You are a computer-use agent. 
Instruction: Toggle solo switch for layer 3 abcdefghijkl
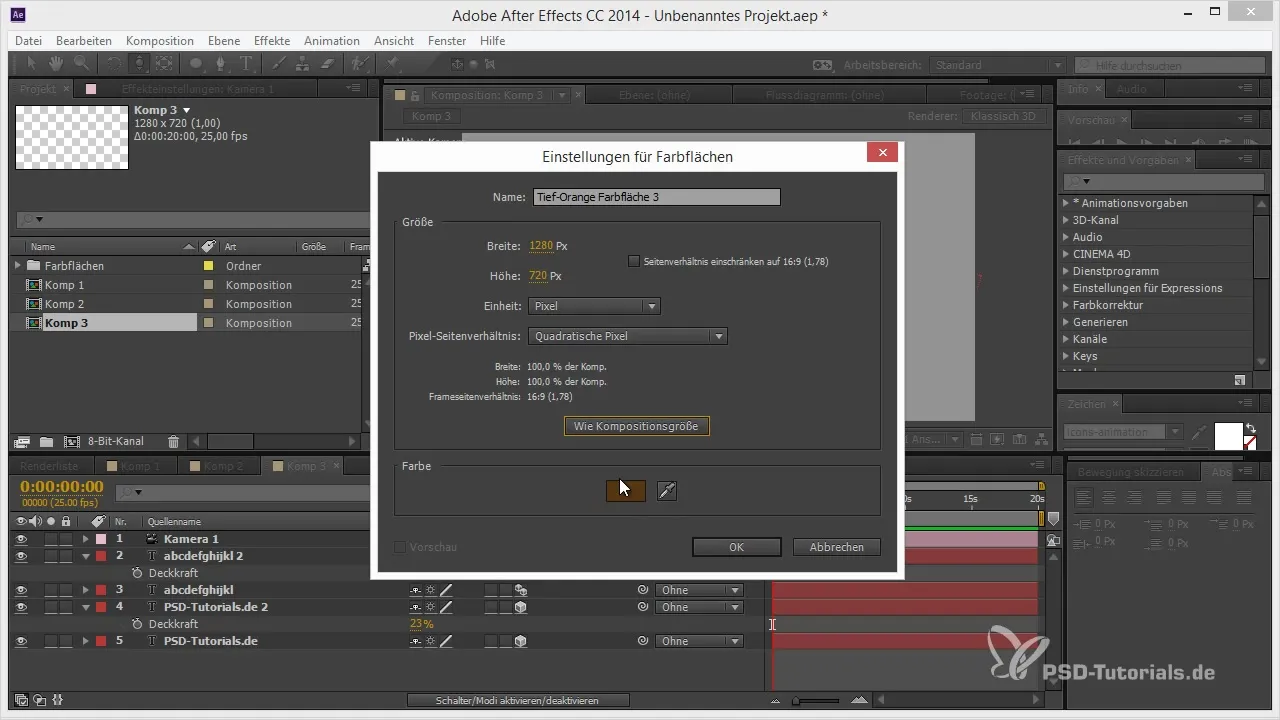(x=51, y=590)
